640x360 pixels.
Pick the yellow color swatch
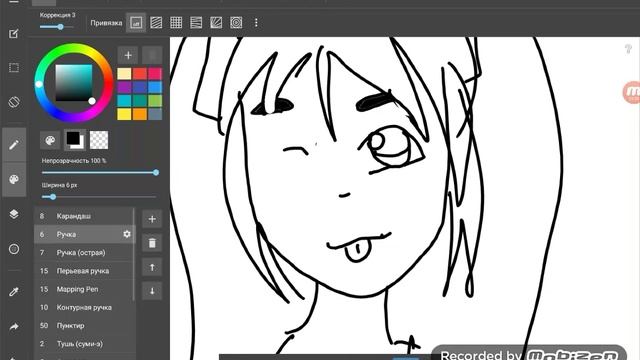(x=124, y=114)
